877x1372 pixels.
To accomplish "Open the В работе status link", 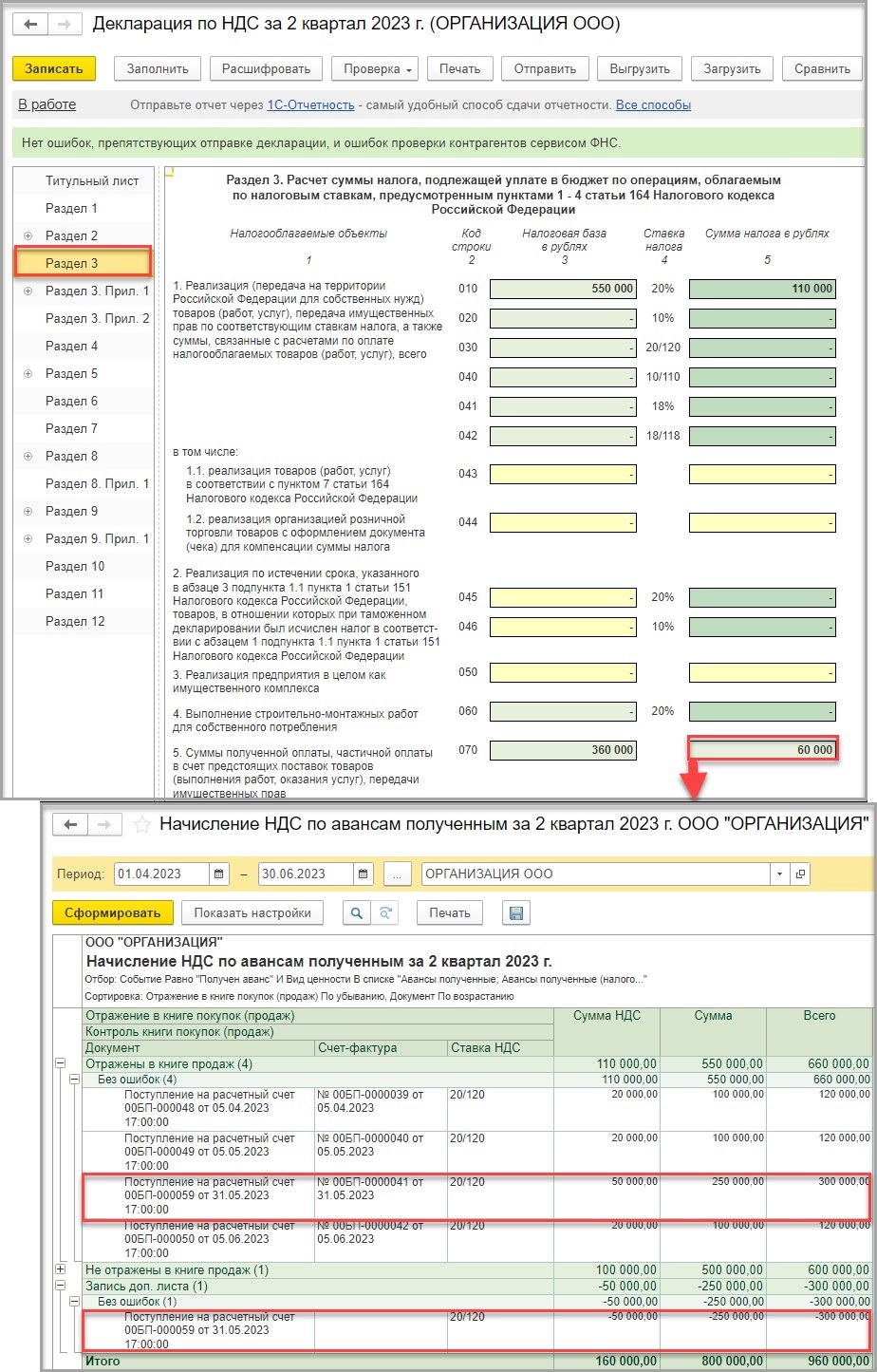I will (x=47, y=104).
